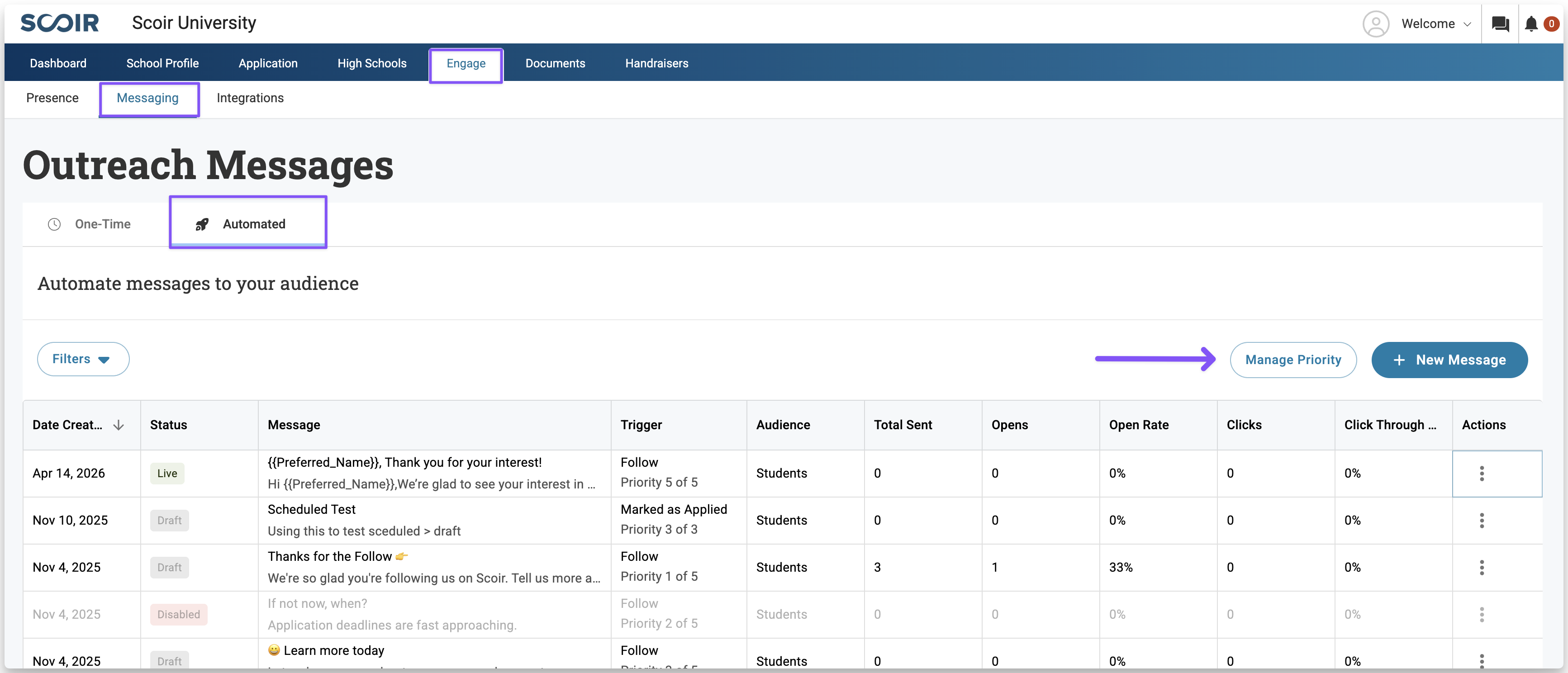Click the Manage Priority button
1568x673 pixels.
pos(1292,360)
